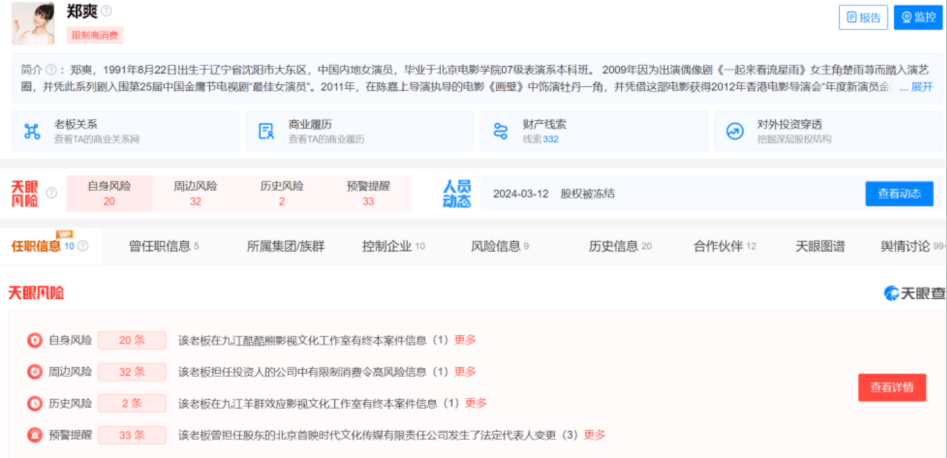
Task: Click the 商业履历 document icon
Action: click(x=266, y=131)
